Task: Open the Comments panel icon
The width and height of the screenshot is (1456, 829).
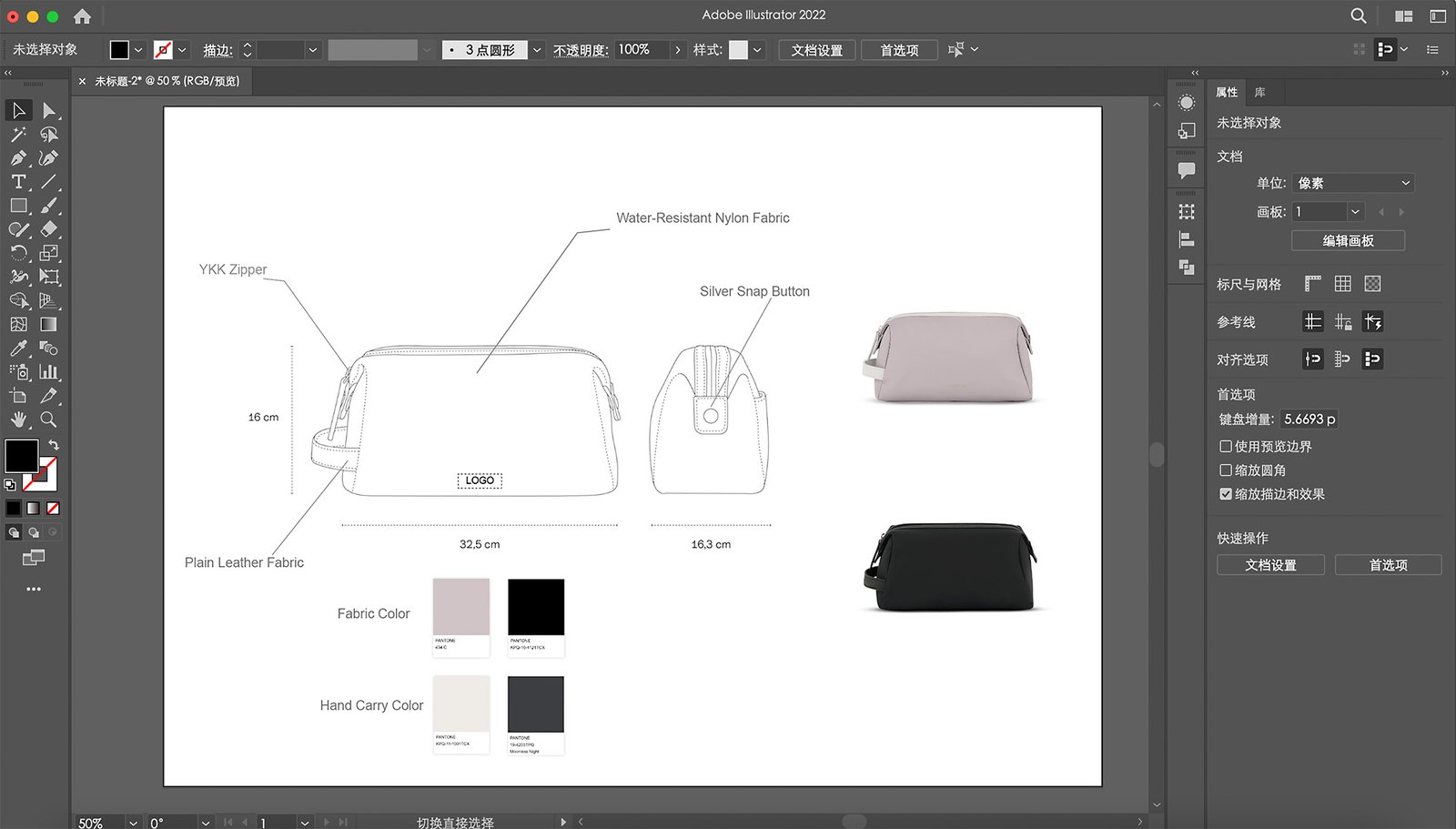Action: coord(1187,170)
